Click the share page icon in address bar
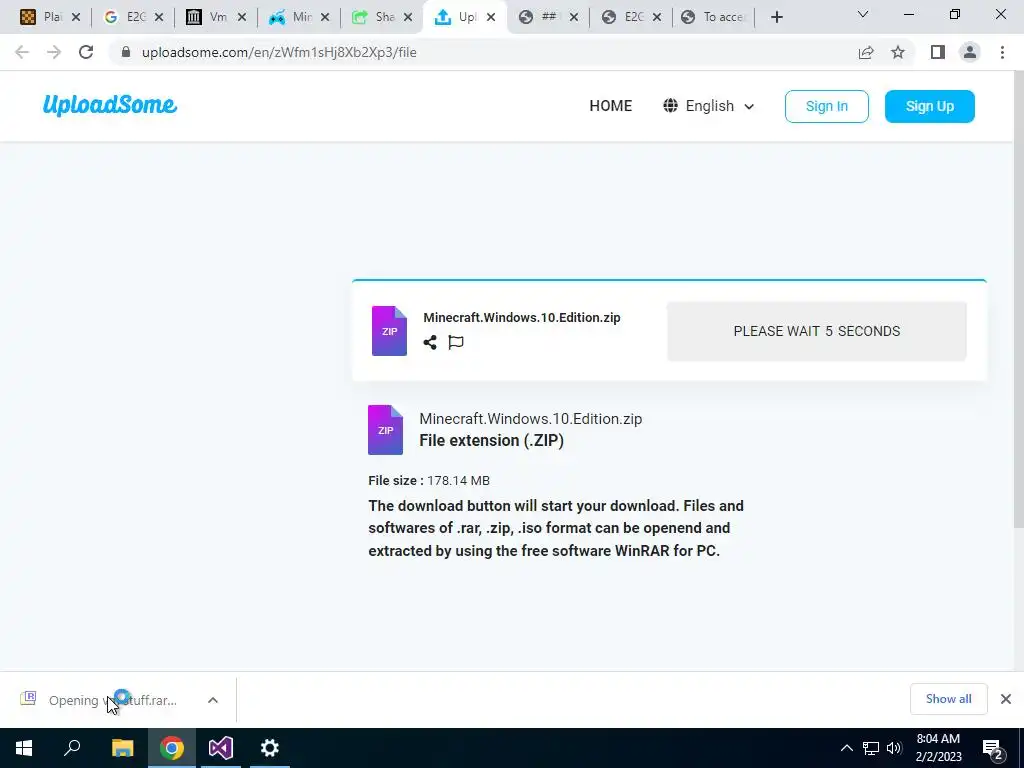 coord(866,52)
